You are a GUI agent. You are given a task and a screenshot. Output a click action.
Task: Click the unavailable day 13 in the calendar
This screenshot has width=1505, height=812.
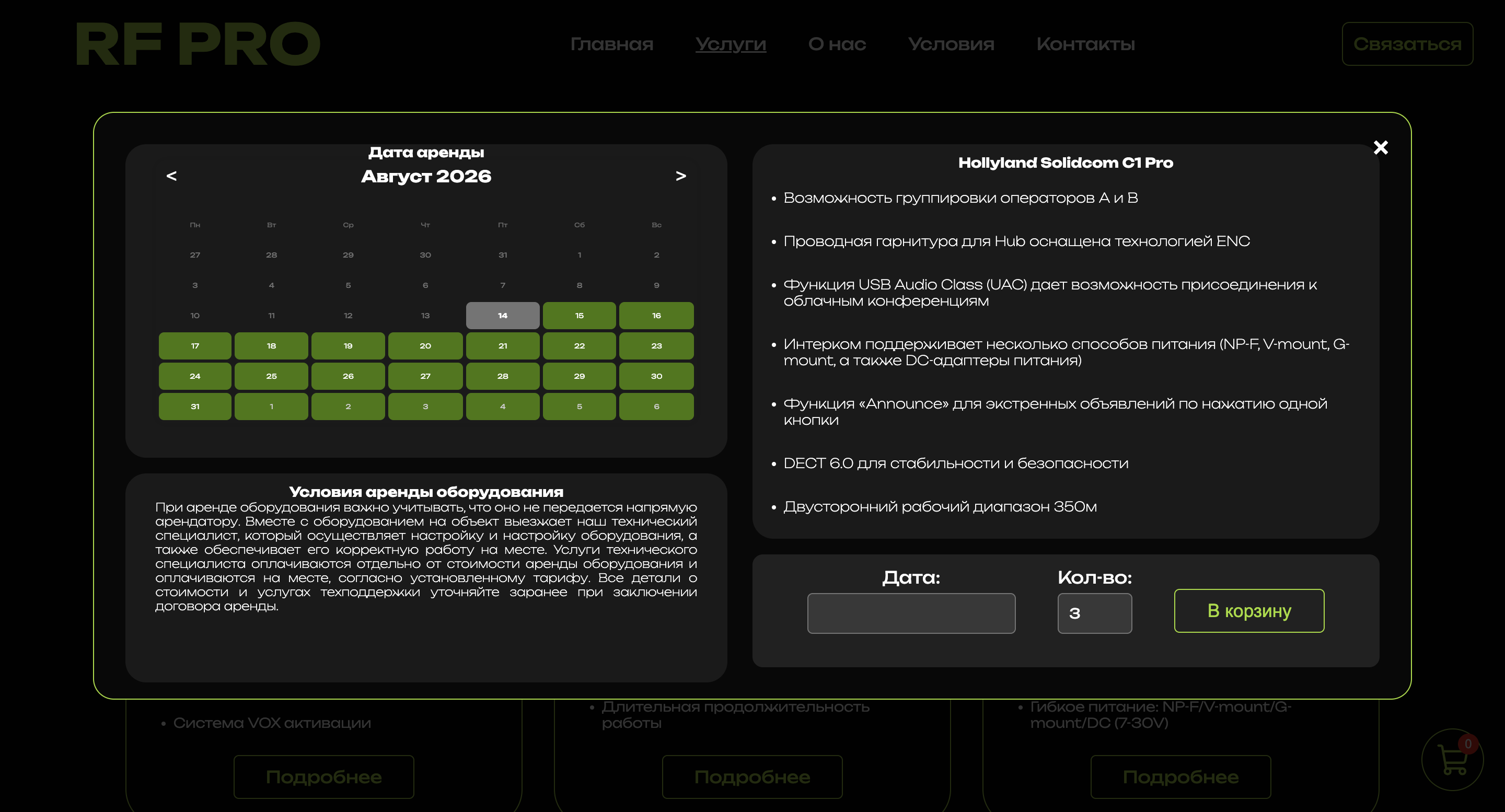425,316
